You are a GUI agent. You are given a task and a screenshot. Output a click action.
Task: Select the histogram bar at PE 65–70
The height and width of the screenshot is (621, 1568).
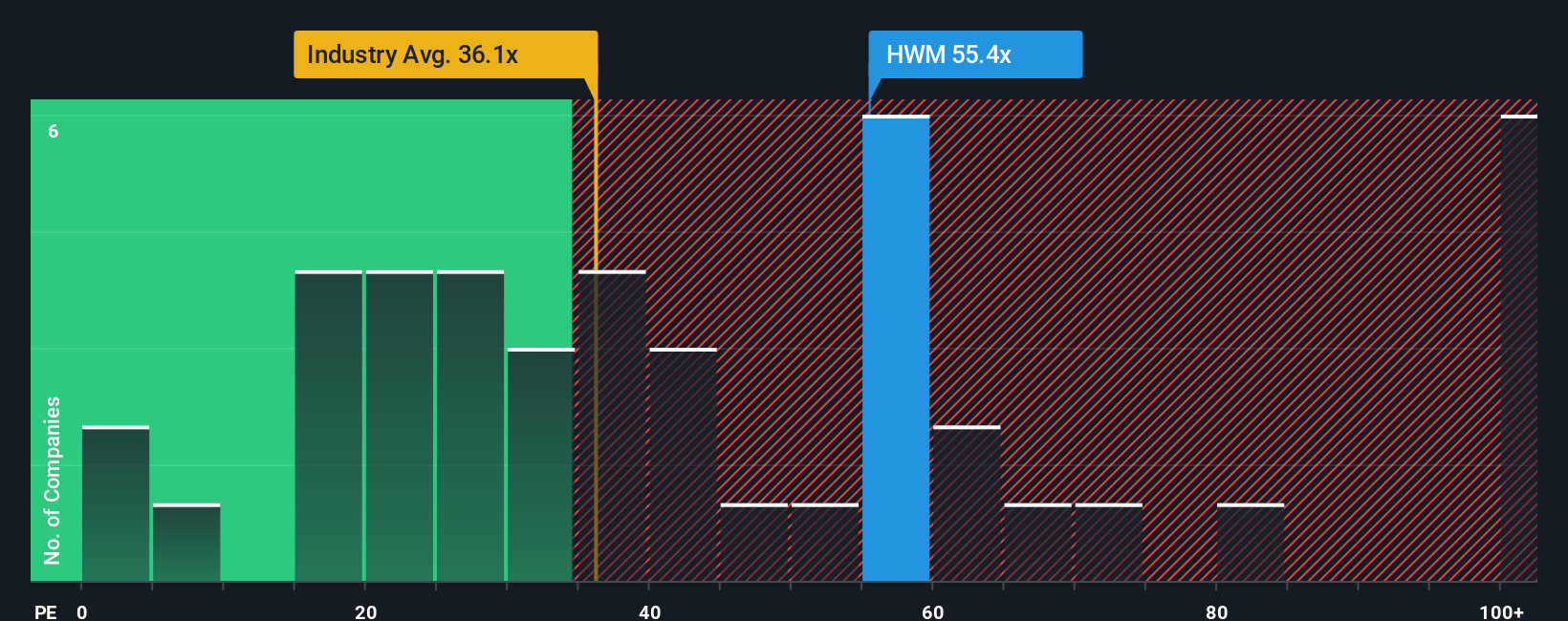[x=1037, y=543]
